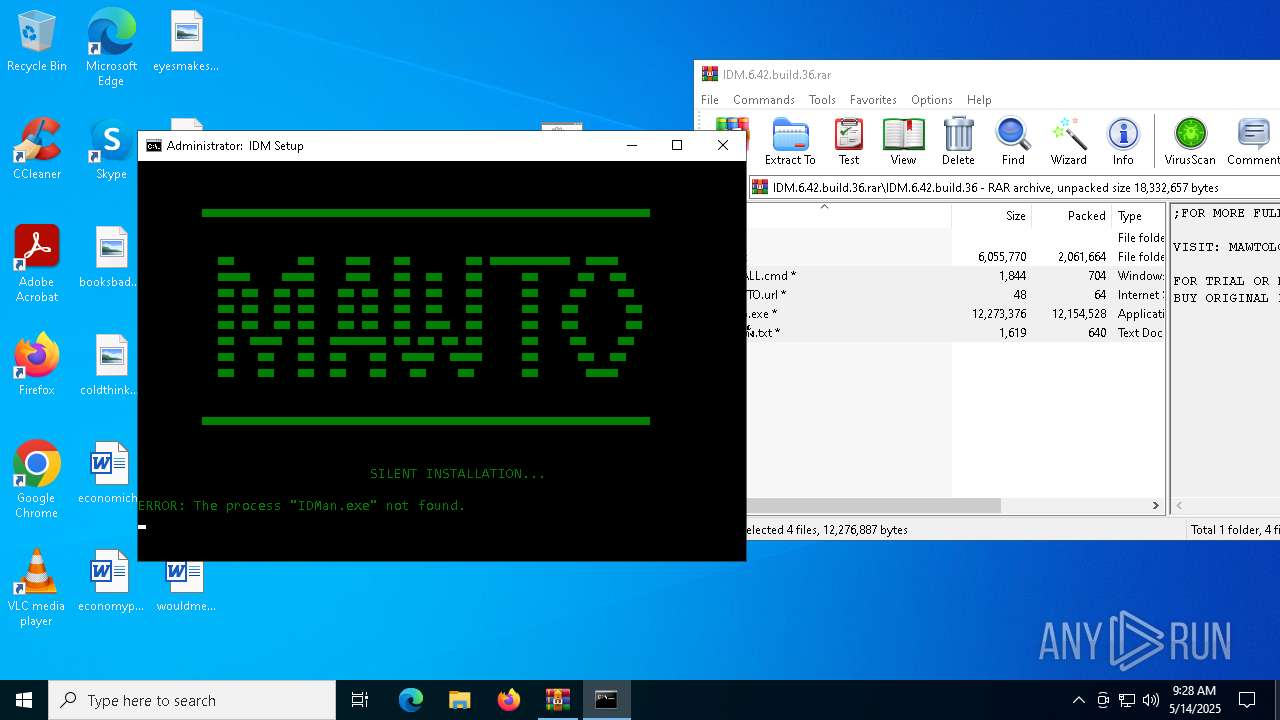Select the Microsoft Edge desktop shortcut
The image size is (1280, 720).
click(x=111, y=48)
